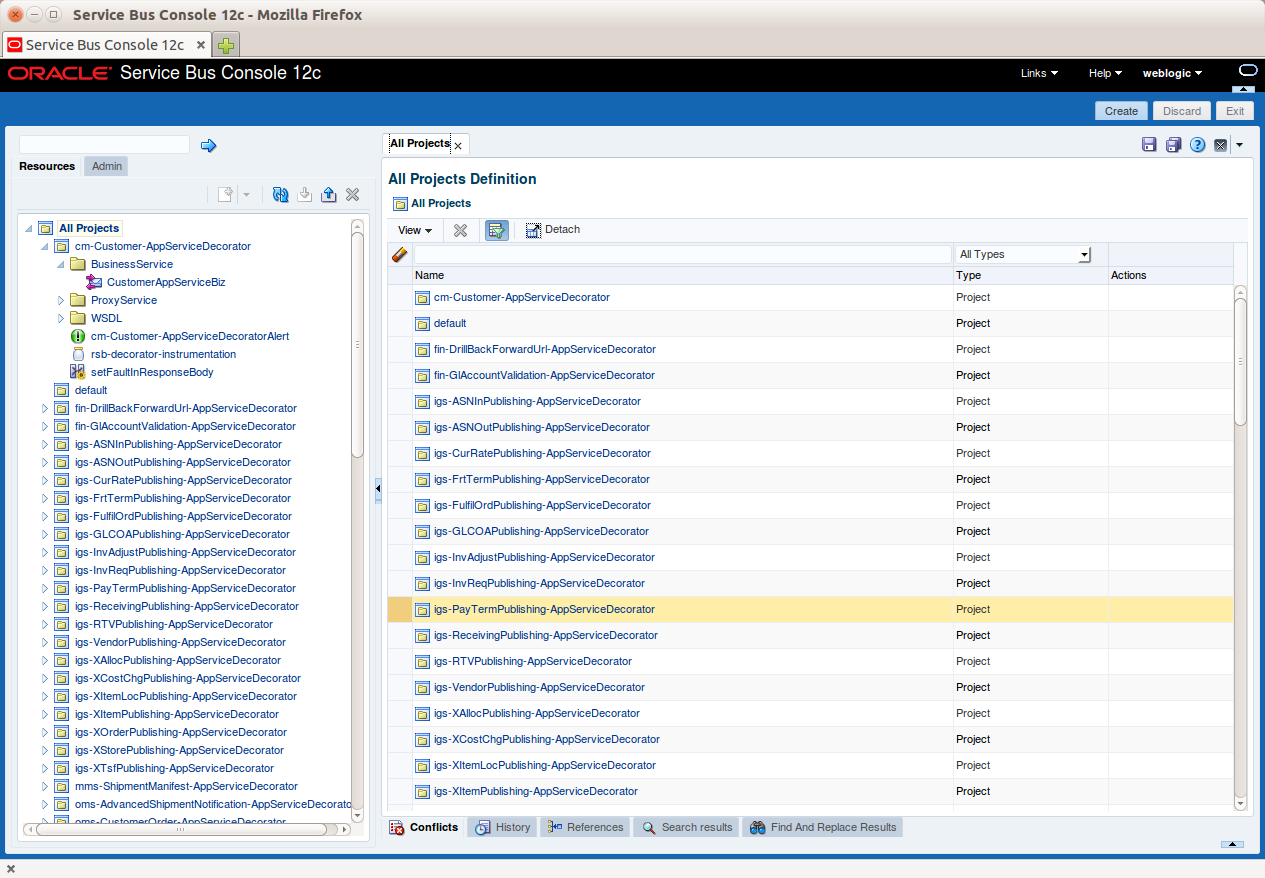This screenshot has width=1265, height=878.
Task: Open the History tab
Action: click(502, 827)
